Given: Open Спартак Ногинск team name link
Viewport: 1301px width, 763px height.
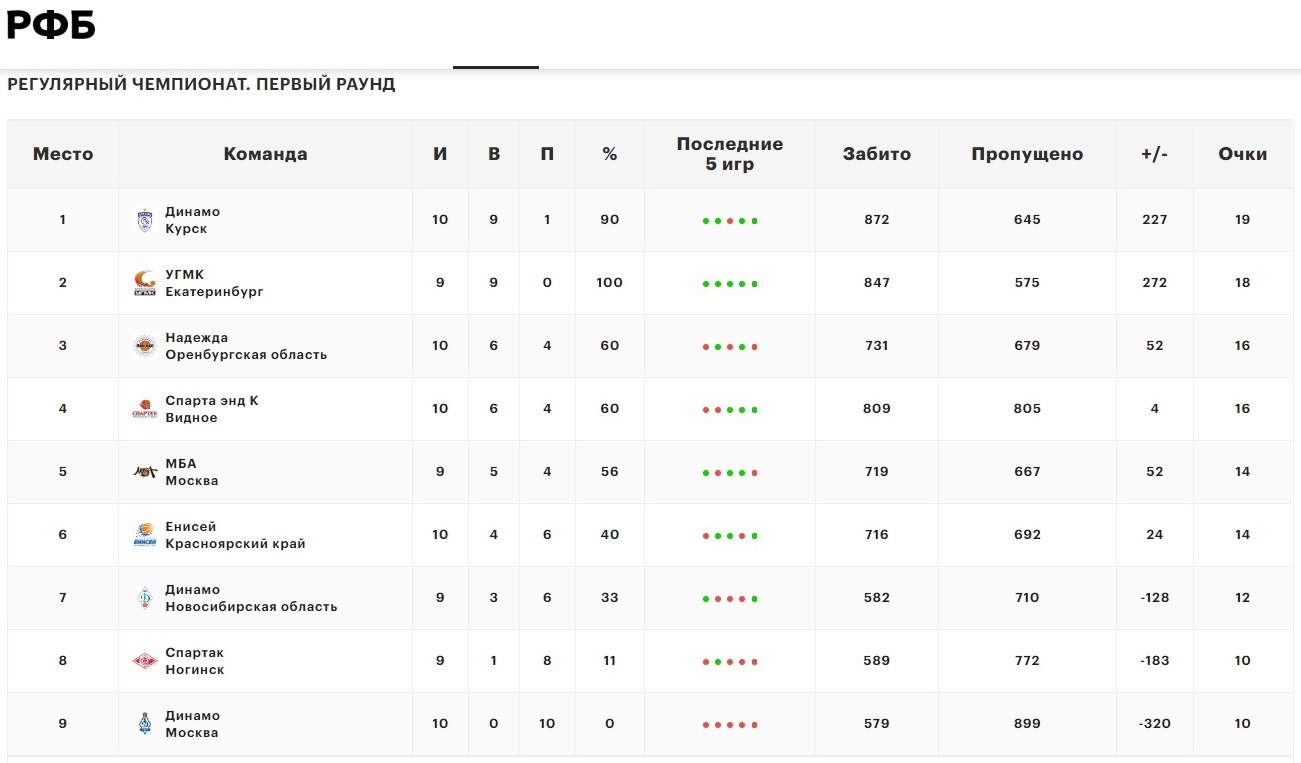Looking at the screenshot, I should click(194, 661).
